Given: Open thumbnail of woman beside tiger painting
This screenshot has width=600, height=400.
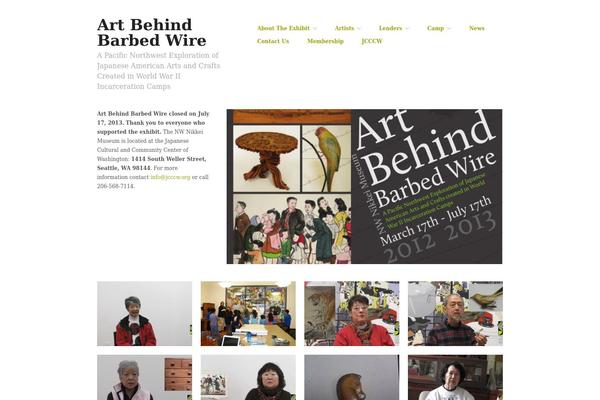Looking at the screenshot, I should coord(352,313).
